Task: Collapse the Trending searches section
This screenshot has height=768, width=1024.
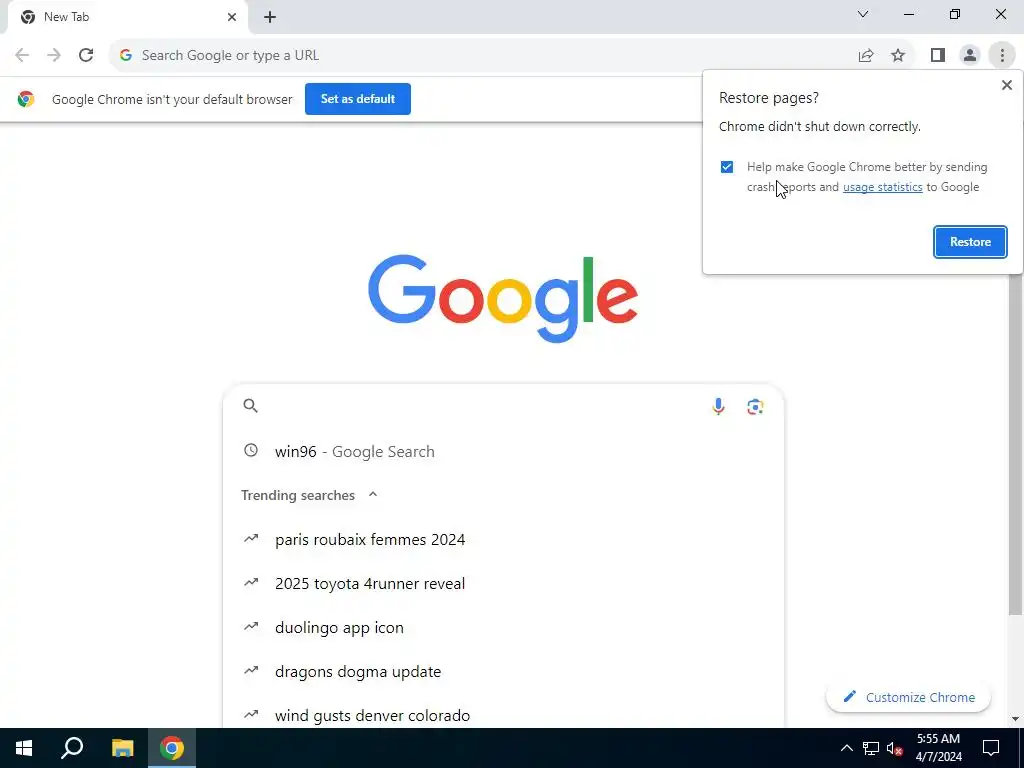Action: [373, 494]
